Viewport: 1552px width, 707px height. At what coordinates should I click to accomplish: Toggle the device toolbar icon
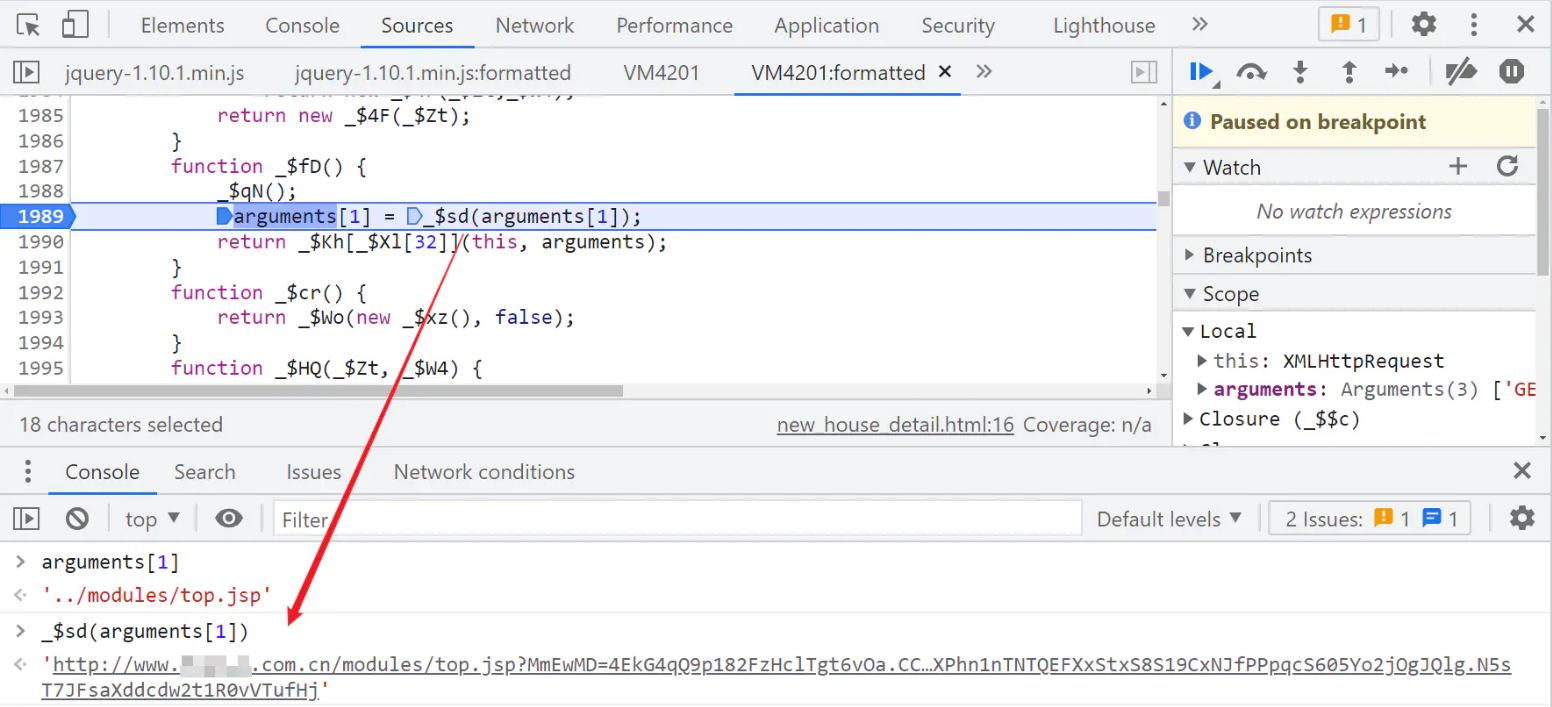click(x=75, y=25)
